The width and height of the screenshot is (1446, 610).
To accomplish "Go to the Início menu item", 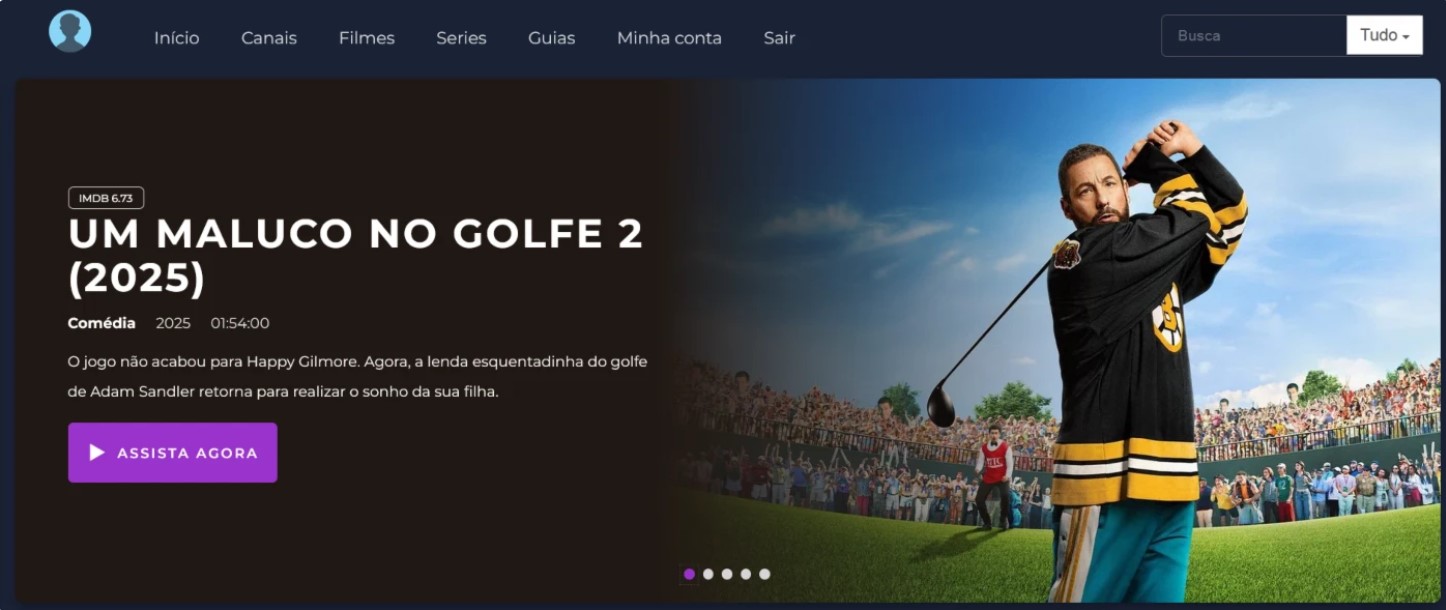I will (177, 38).
